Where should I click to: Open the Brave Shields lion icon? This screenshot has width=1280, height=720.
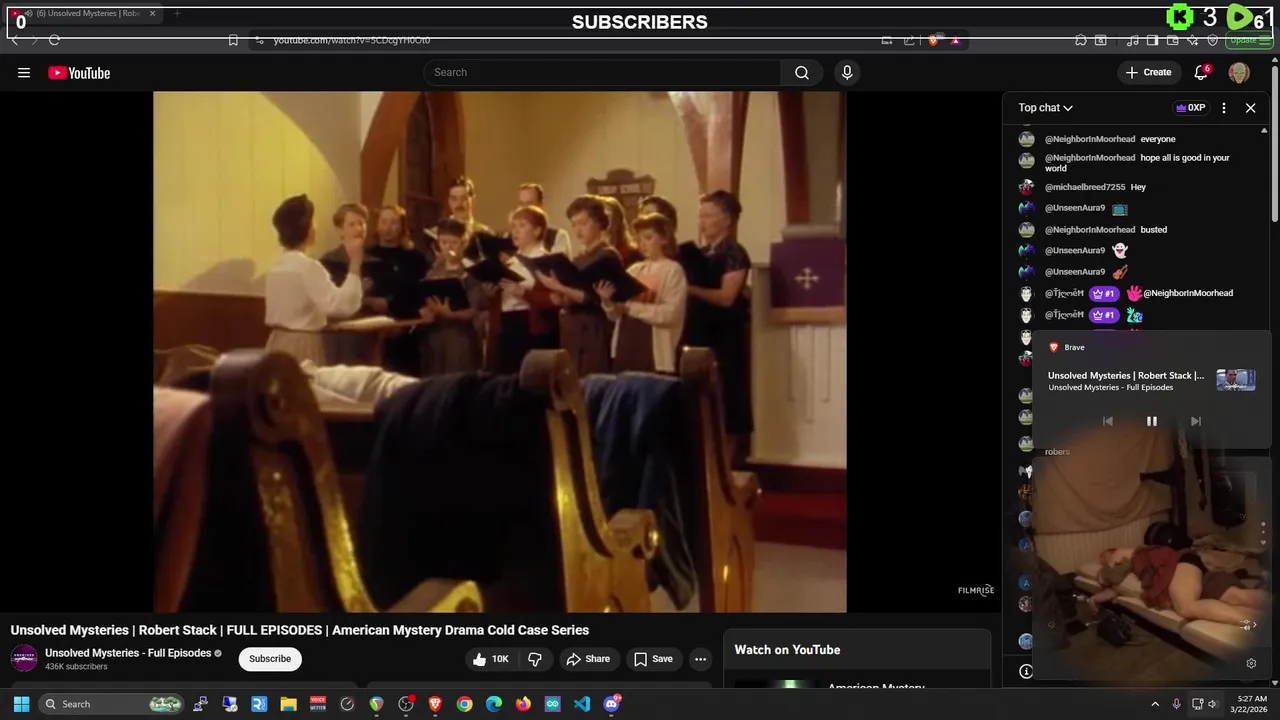pos(934,40)
